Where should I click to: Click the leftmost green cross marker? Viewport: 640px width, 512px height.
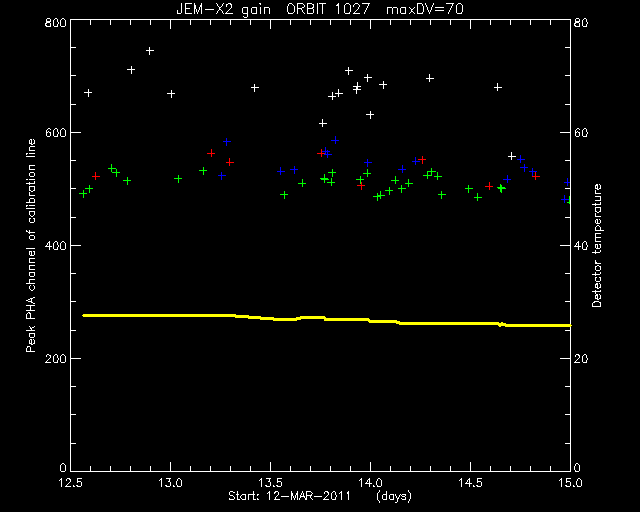tap(83, 194)
